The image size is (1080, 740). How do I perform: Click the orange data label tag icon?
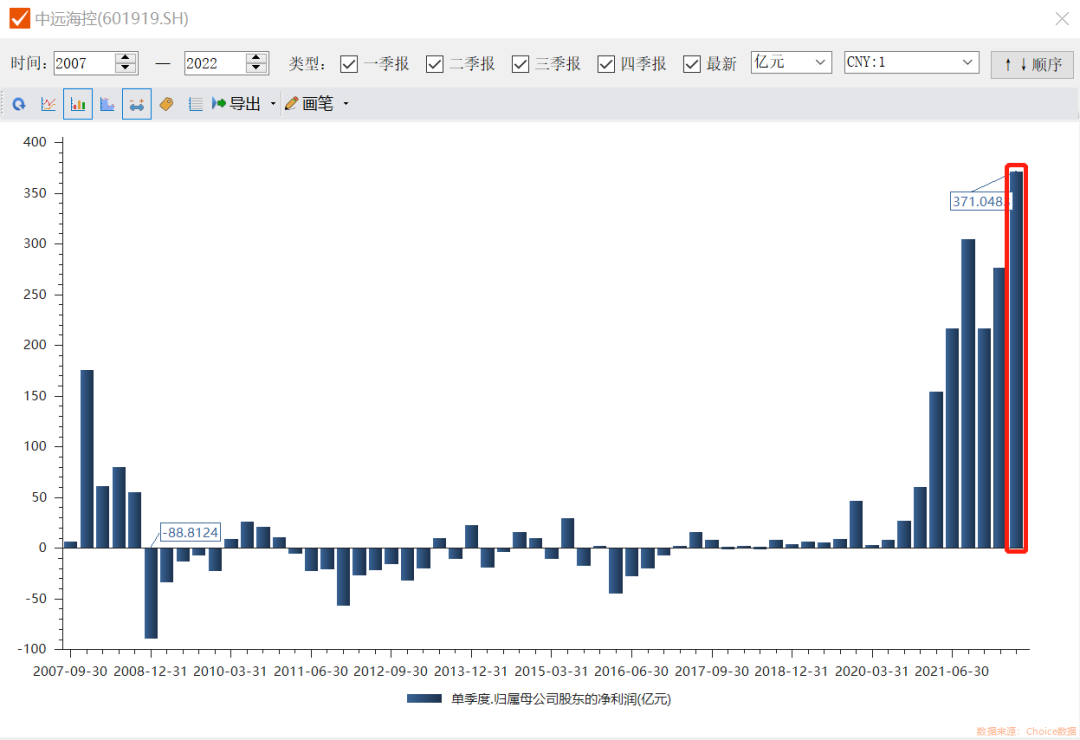(166, 104)
